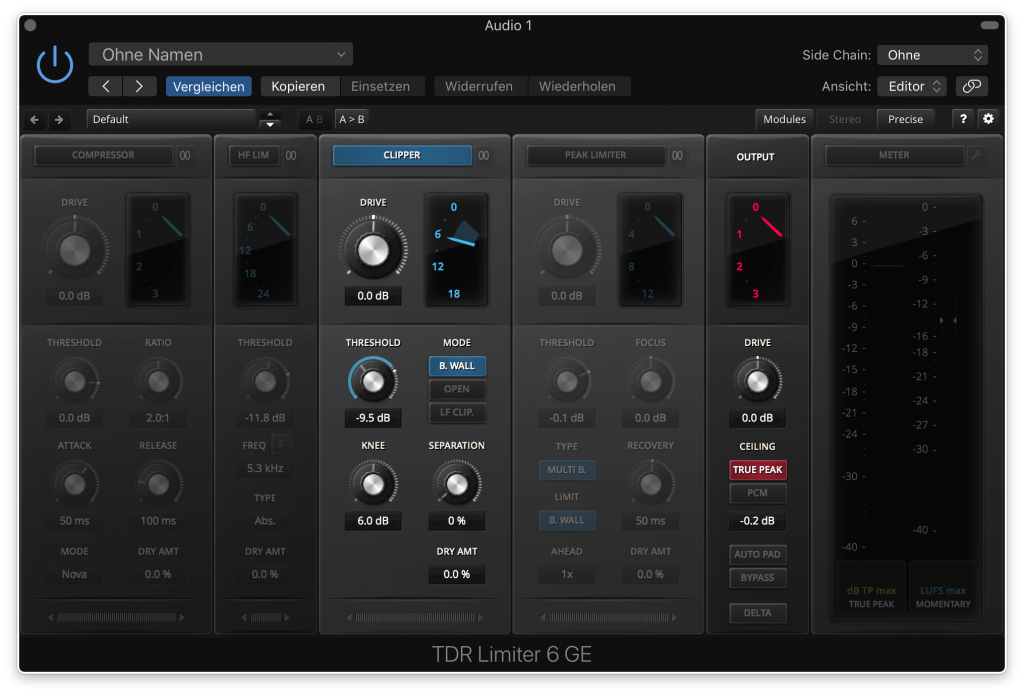Screen dimensions: 1024x695
Task: Switch A B state toggle
Action: (x=314, y=120)
